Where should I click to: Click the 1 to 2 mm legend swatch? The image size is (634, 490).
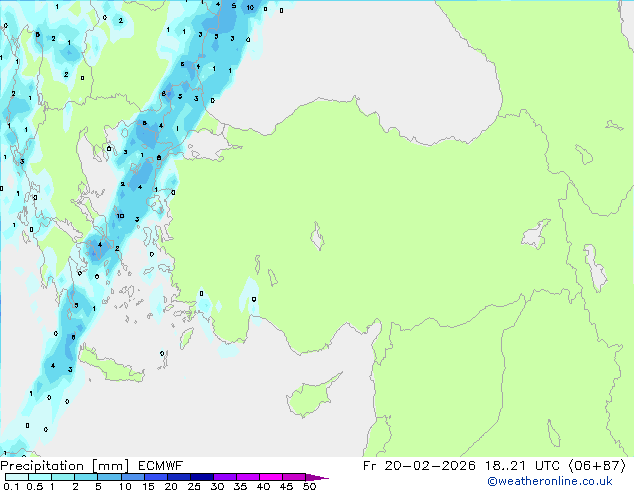point(63,477)
